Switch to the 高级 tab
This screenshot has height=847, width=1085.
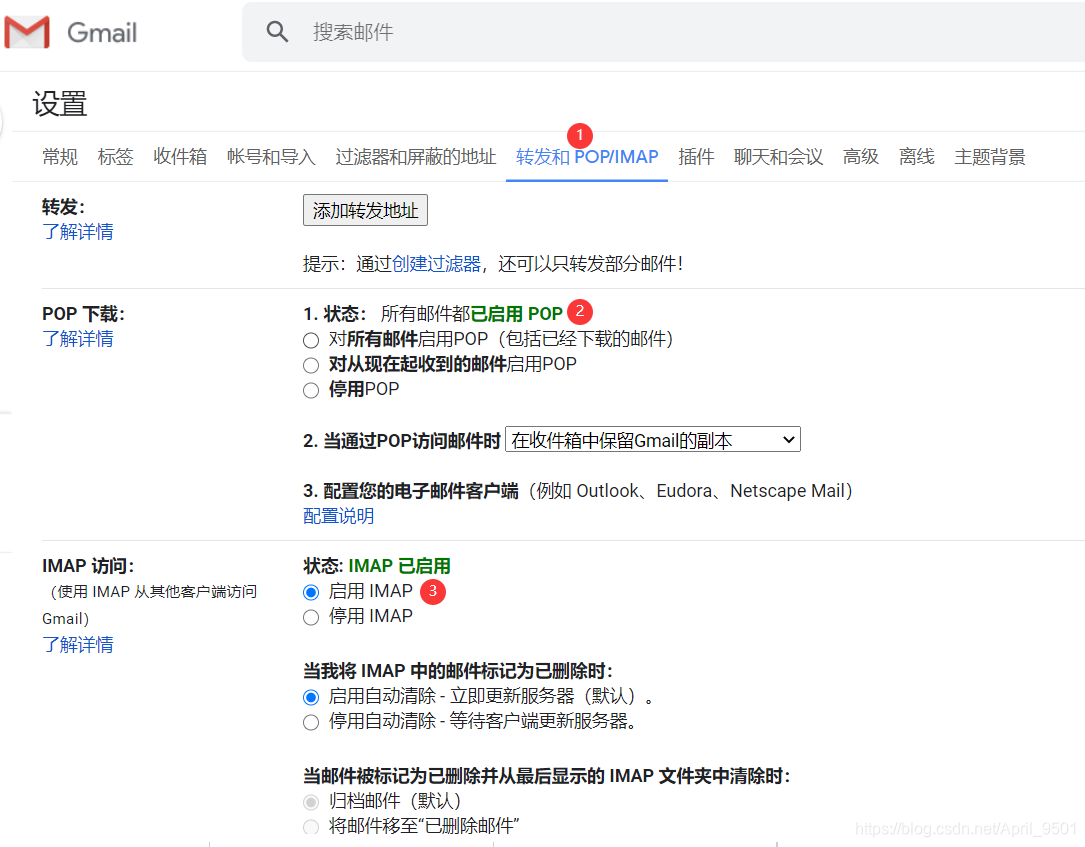coord(860,157)
